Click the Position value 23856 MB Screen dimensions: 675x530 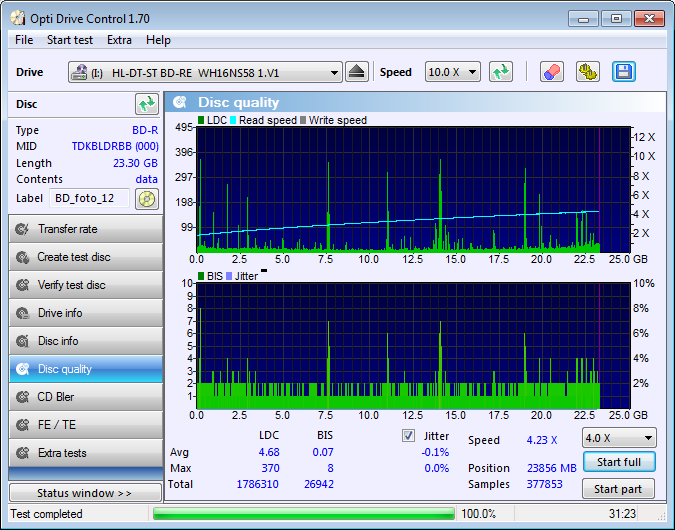551,468
